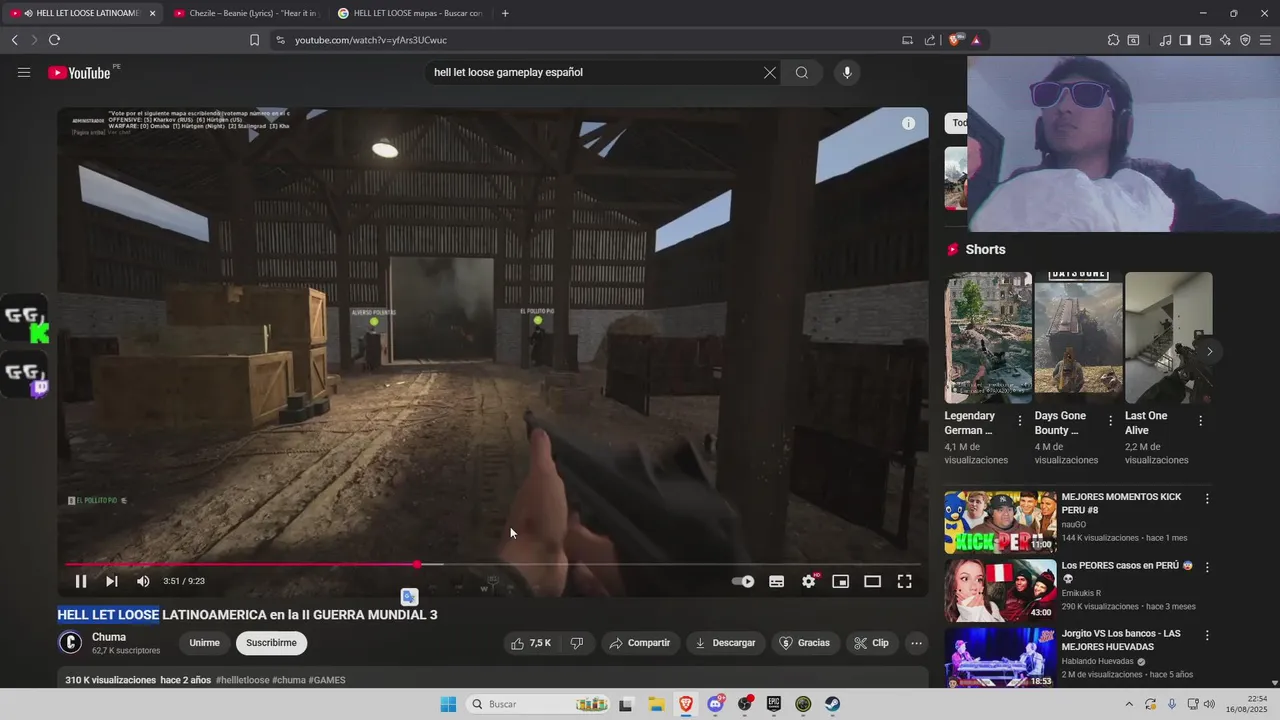Enter fullscreen mode
The width and height of the screenshot is (1280, 720).
(x=905, y=581)
